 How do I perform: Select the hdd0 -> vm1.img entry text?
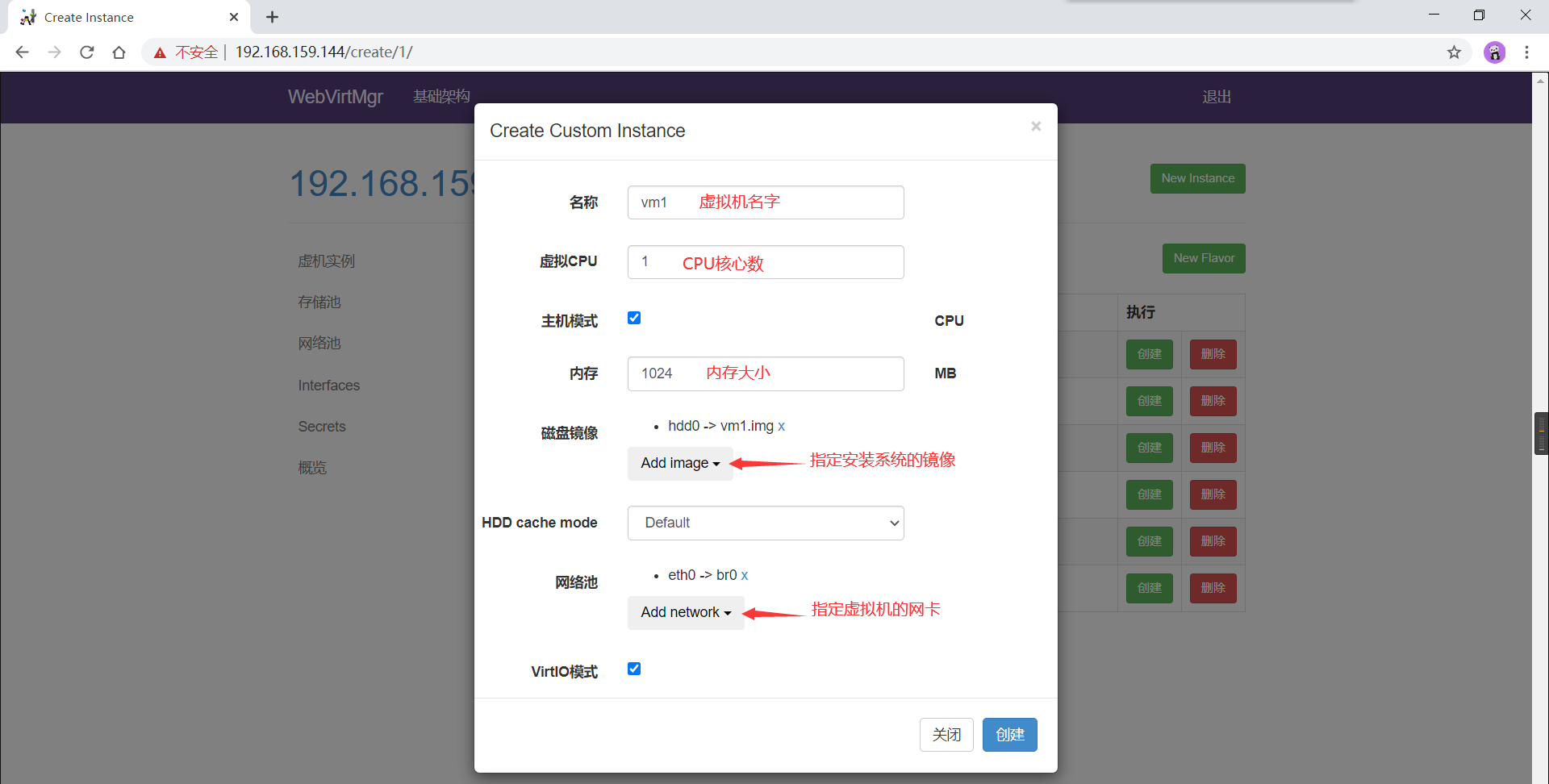[720, 426]
